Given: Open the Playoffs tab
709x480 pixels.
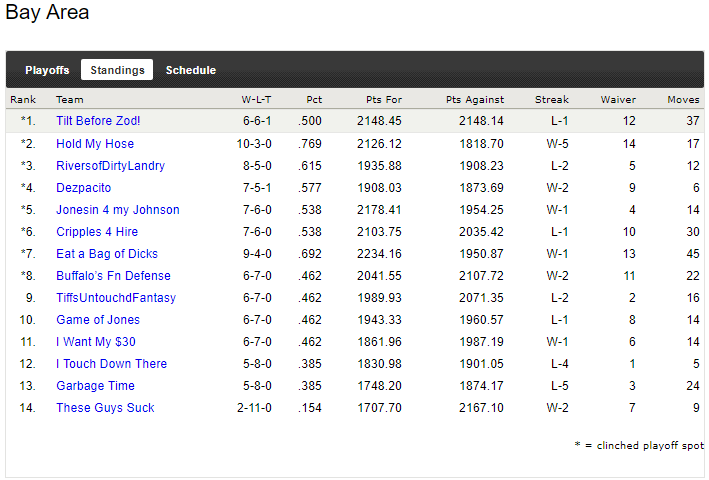Looking at the screenshot, I should point(47,70).
